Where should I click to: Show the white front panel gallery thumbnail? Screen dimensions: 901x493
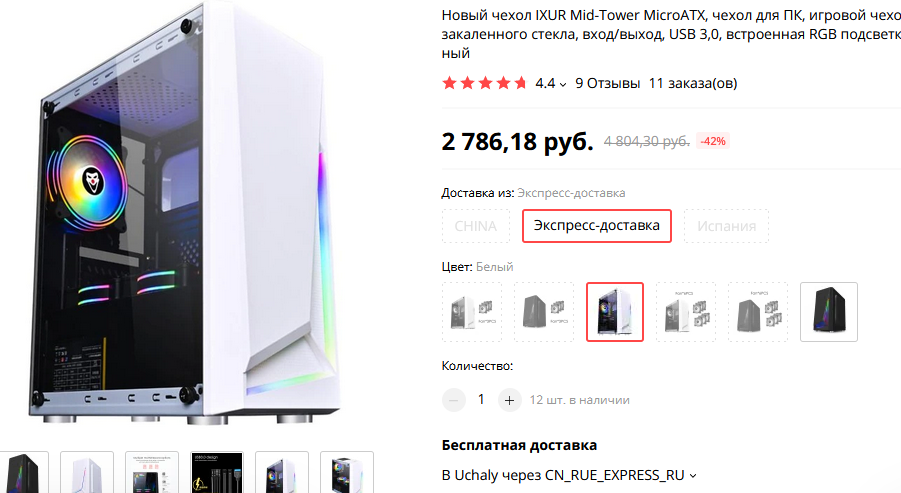pyautogui.click(x=87, y=472)
